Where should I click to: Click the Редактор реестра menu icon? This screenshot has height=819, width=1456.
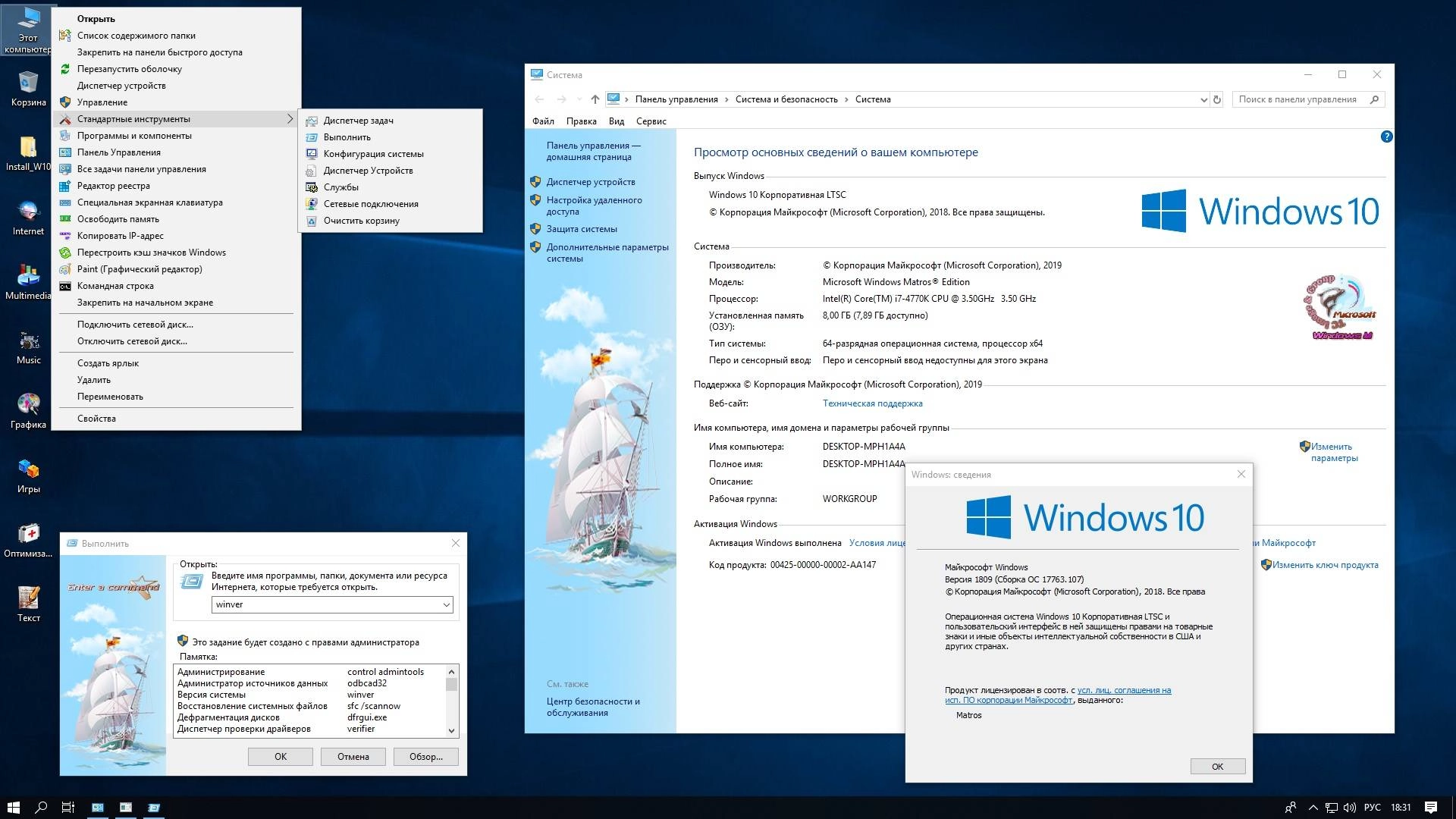pos(65,186)
